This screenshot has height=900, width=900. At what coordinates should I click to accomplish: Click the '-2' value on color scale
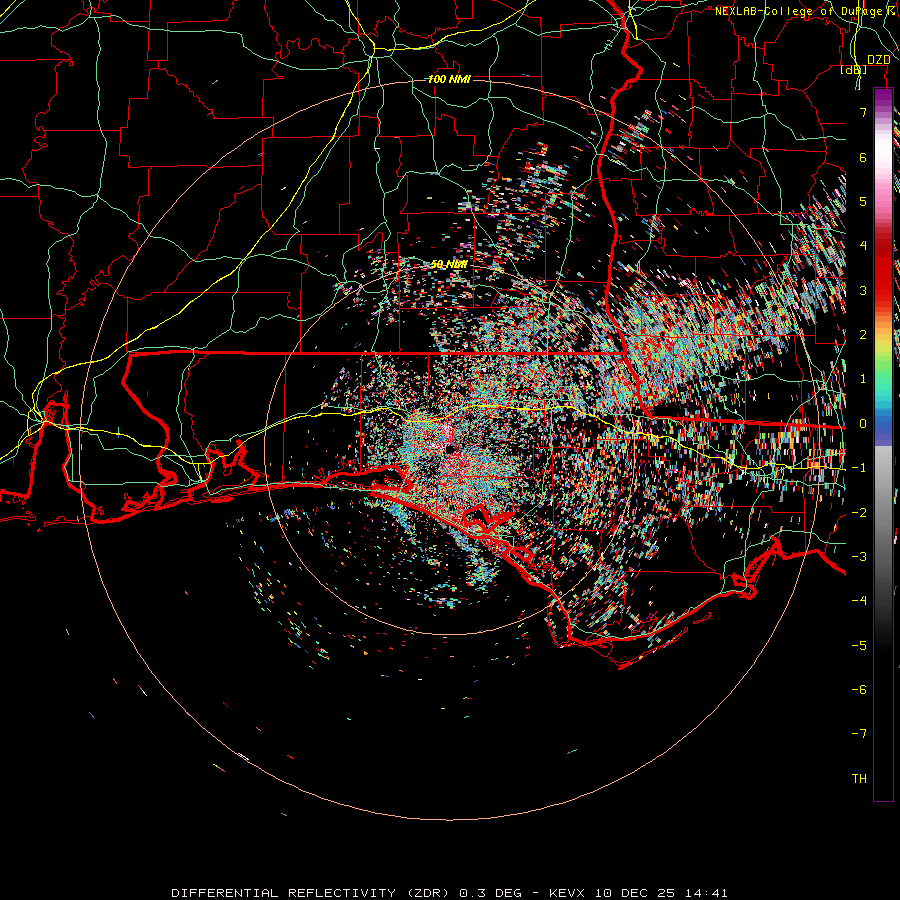point(859,513)
